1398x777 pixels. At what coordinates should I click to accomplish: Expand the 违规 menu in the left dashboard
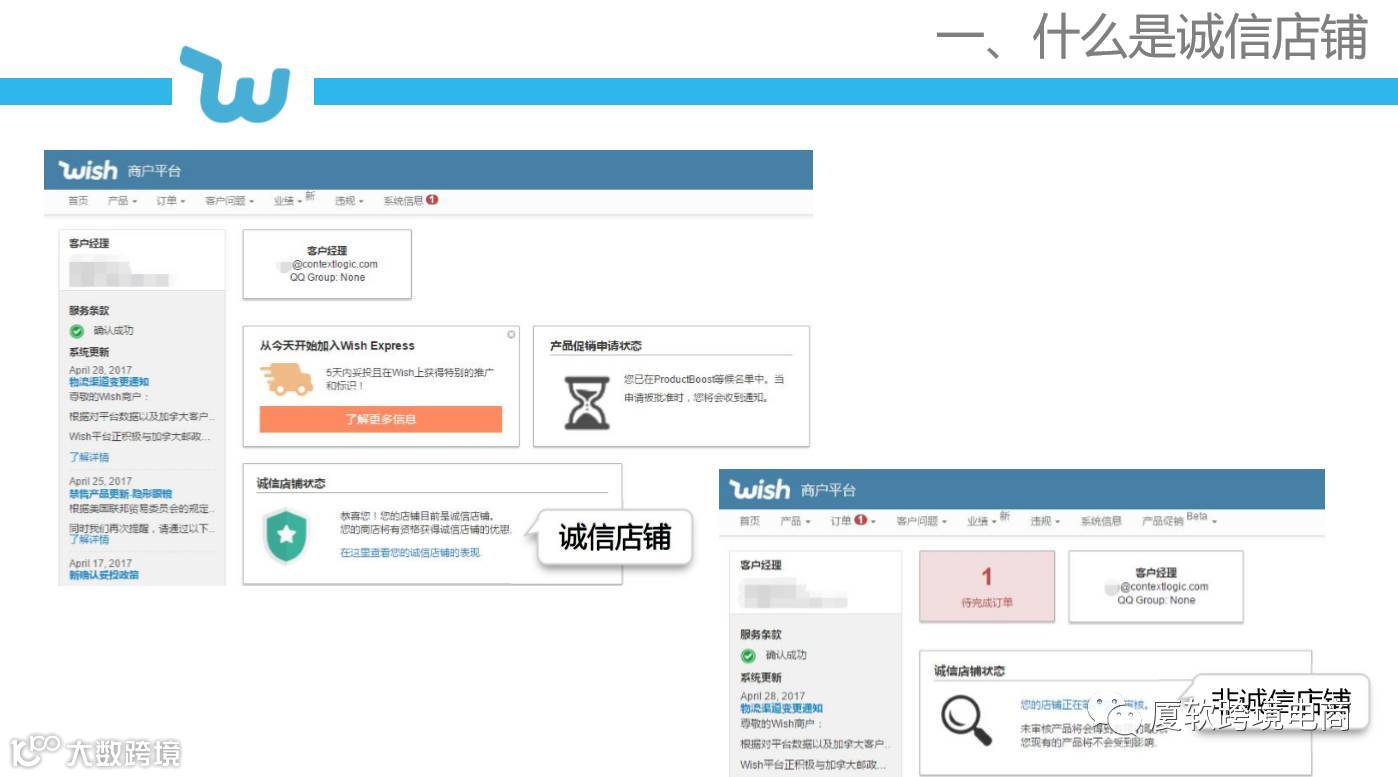click(x=349, y=201)
